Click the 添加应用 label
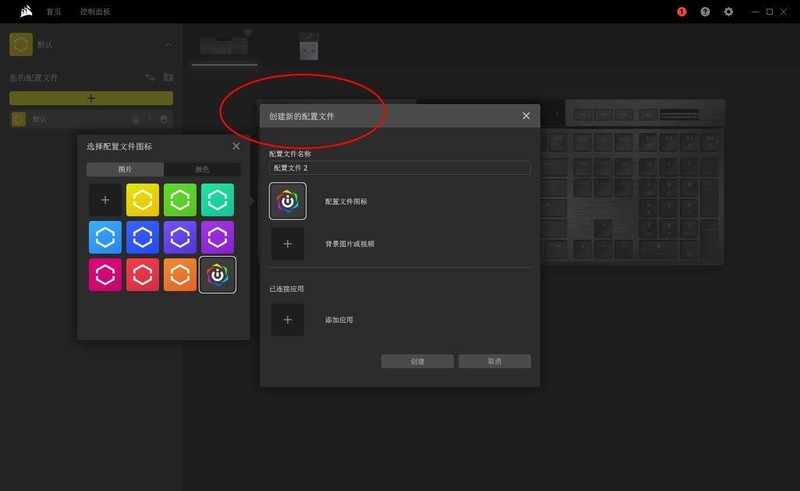The width and height of the screenshot is (800, 491). pyautogui.click(x=339, y=320)
